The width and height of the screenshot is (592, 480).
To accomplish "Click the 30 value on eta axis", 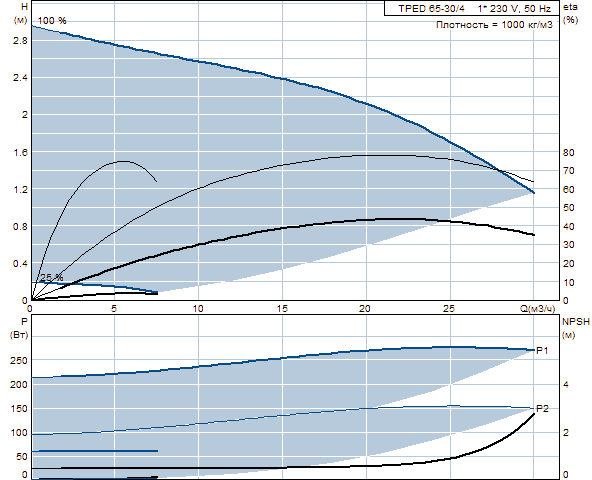I will [x=569, y=245].
